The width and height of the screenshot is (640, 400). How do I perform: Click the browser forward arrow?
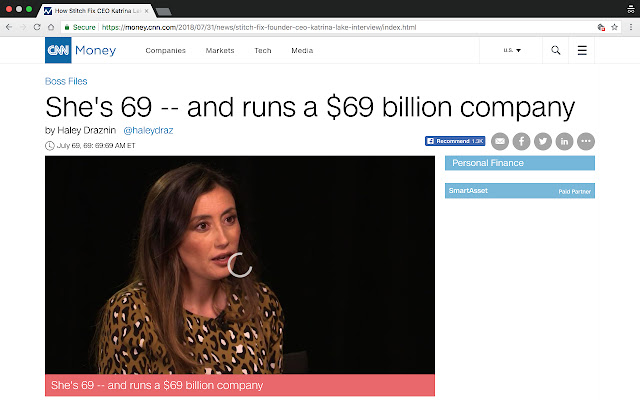pos(23,27)
